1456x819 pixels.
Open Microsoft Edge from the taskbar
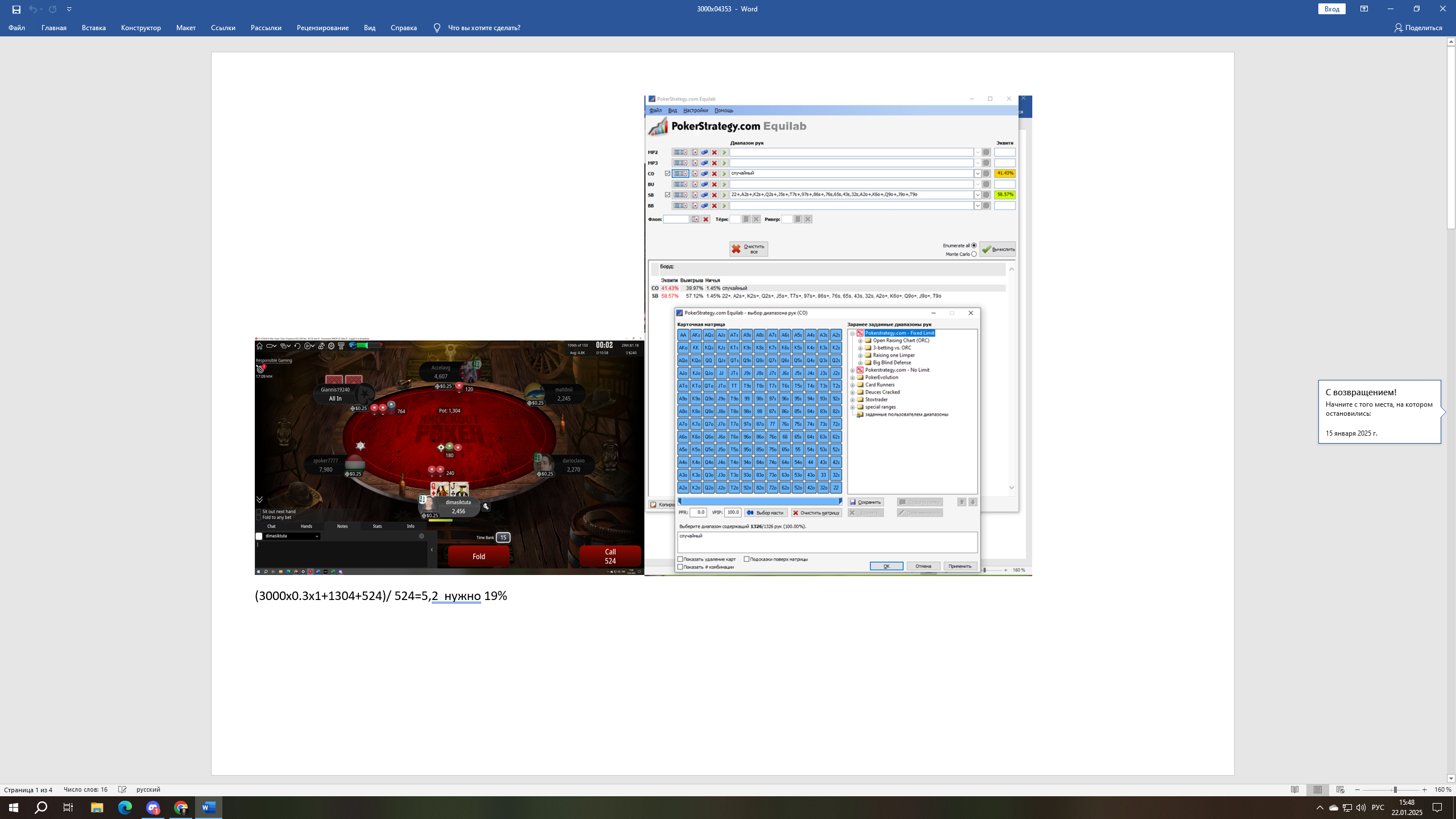125,808
